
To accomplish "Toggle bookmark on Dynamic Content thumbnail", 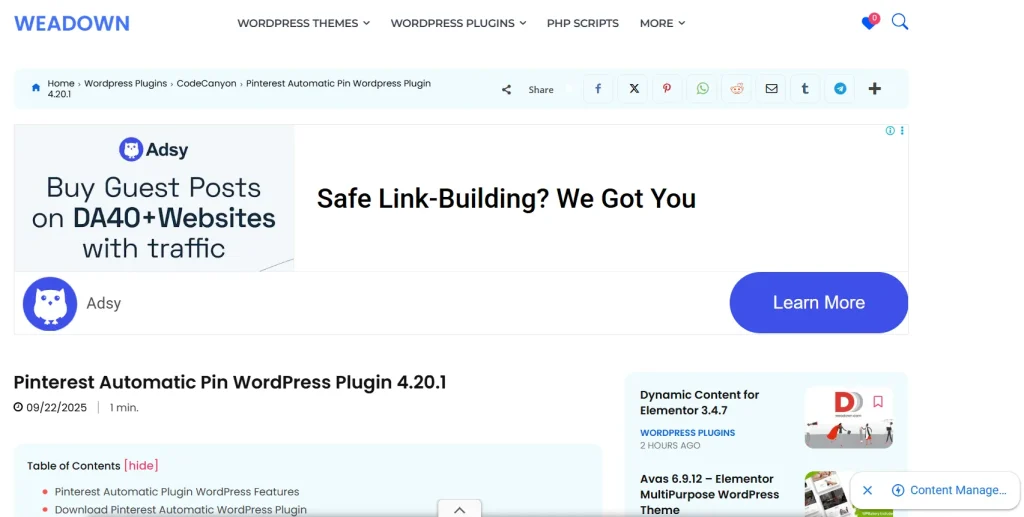I will 878,402.
